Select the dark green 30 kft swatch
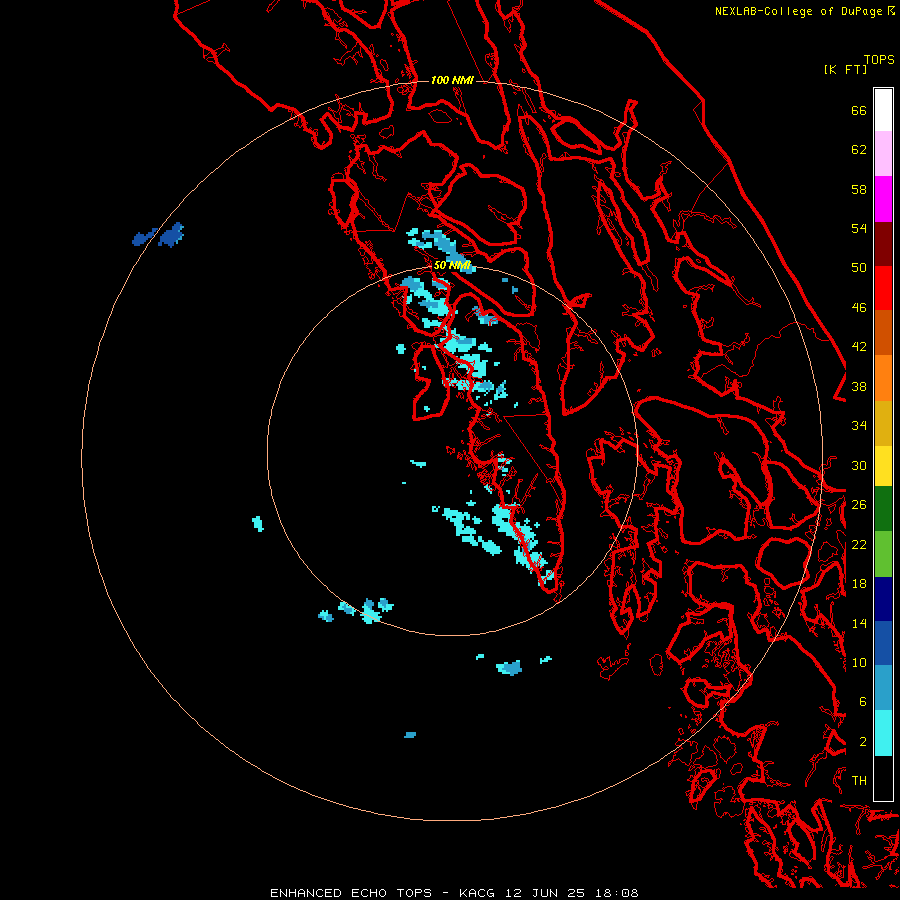900x900 pixels. (x=883, y=509)
